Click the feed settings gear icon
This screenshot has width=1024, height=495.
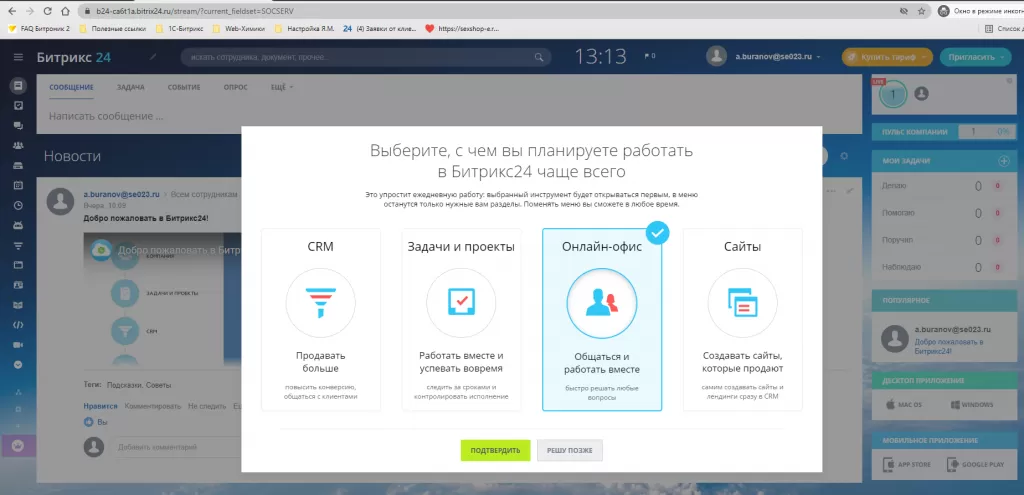click(x=844, y=157)
